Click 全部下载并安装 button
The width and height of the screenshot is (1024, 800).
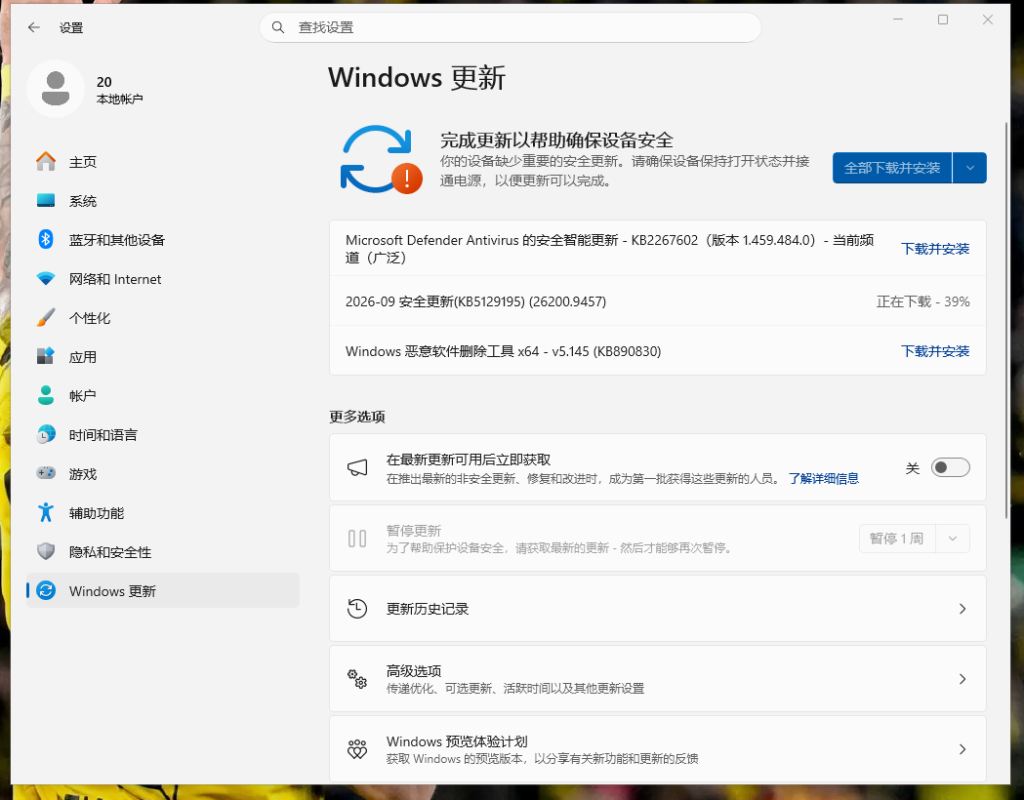tap(892, 168)
